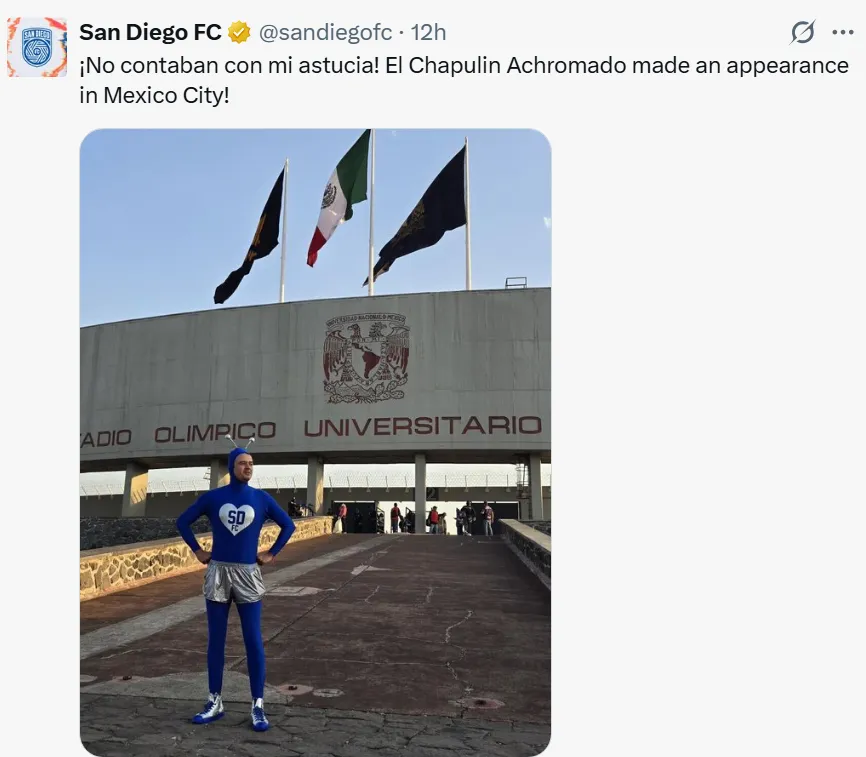Image resolution: width=866 pixels, height=757 pixels.
Task: Click the "OLIMPICO" lettering on the stadium
Action: (x=214, y=433)
